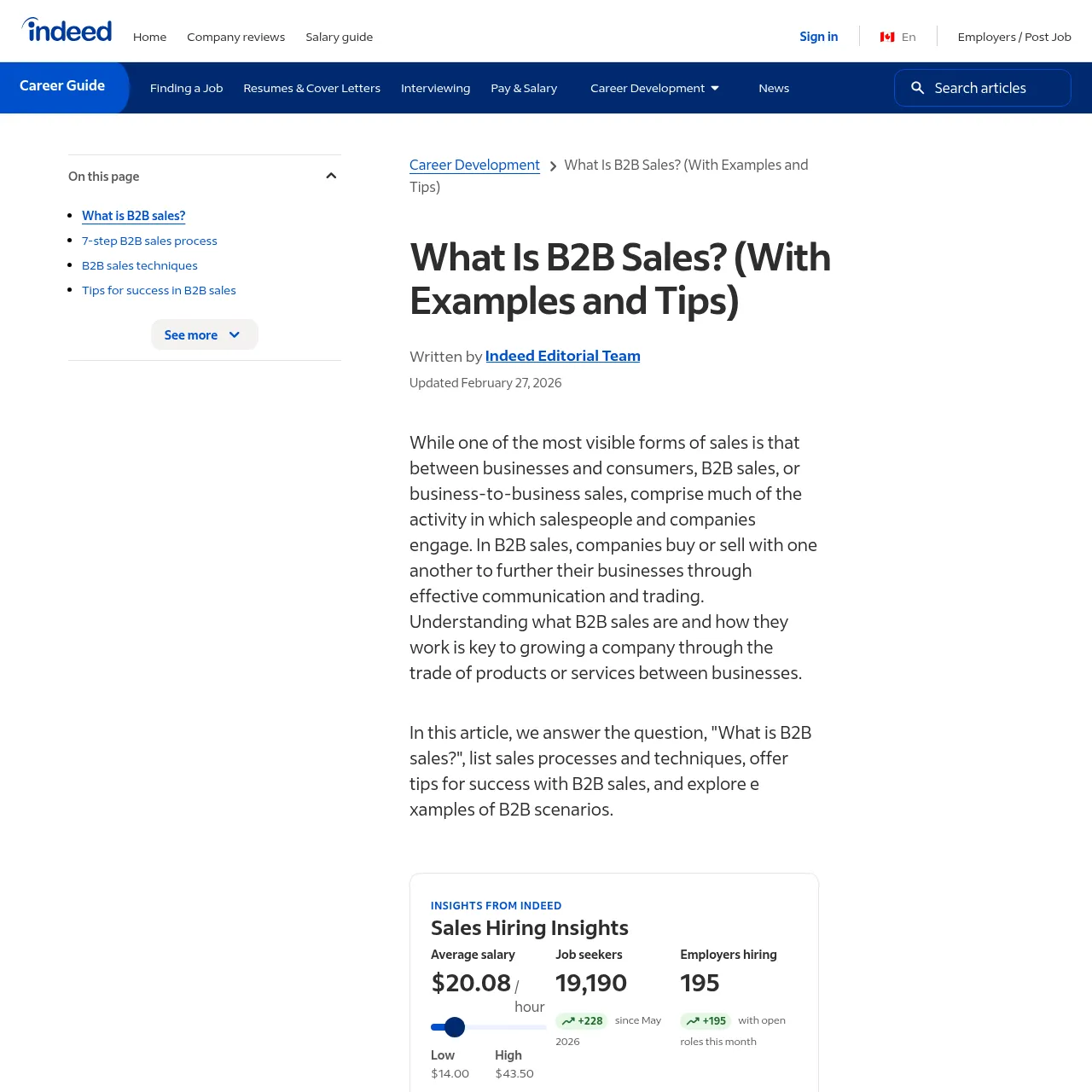Collapse the On this page section
This screenshot has width=1092, height=1092.
click(331, 176)
